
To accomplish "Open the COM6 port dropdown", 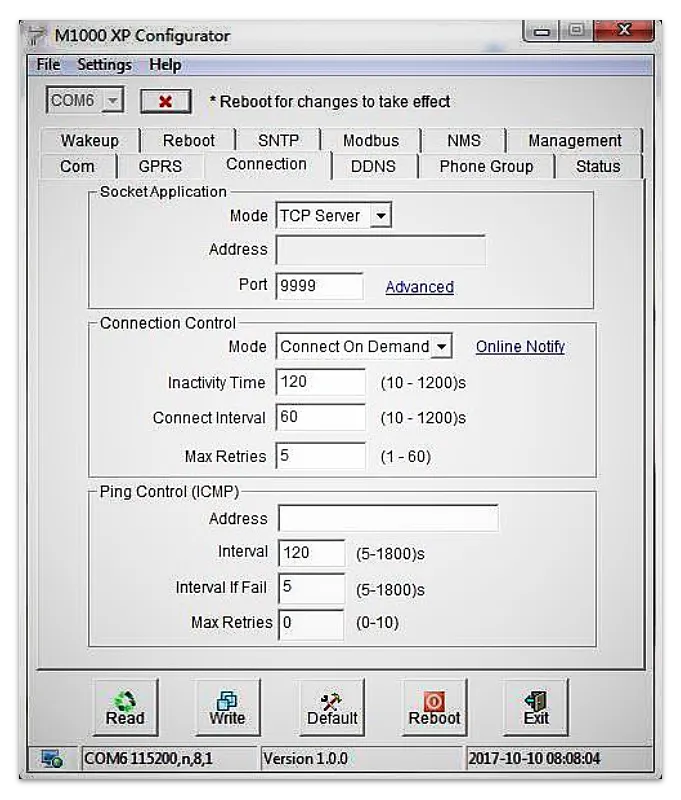I will pos(113,100).
